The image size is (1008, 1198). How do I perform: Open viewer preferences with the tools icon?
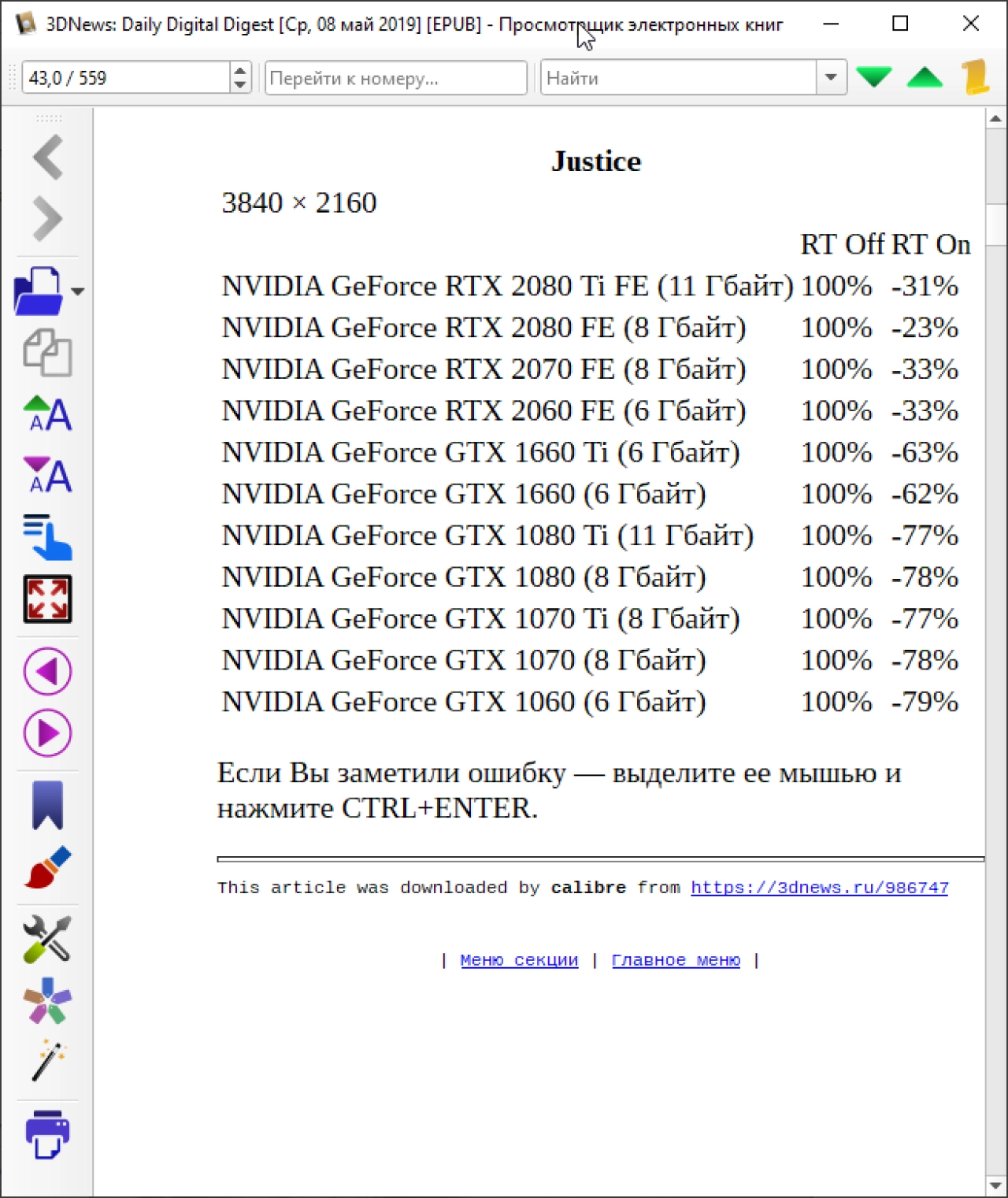pyautogui.click(x=48, y=940)
